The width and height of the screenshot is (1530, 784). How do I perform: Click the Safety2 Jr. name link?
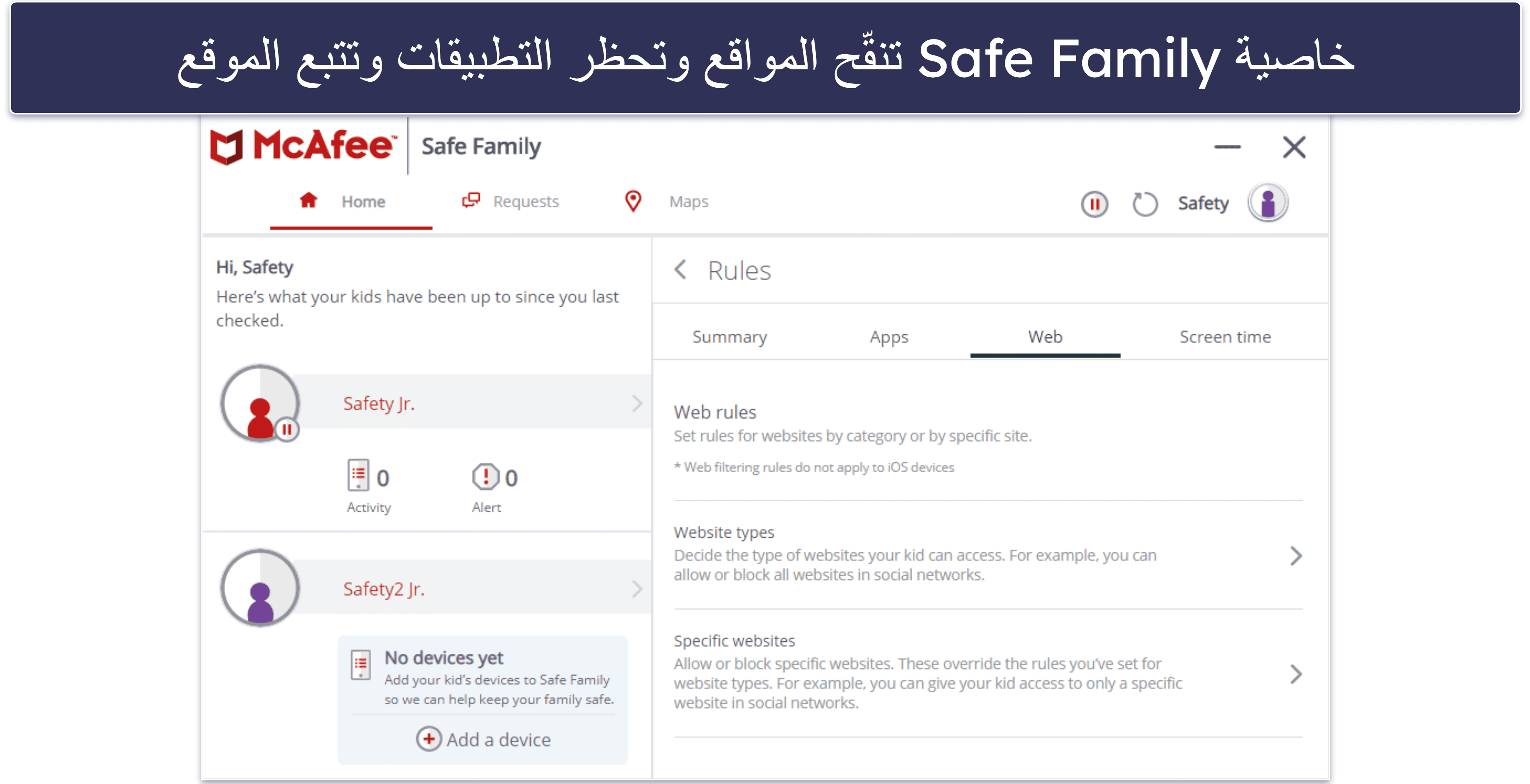click(x=384, y=589)
